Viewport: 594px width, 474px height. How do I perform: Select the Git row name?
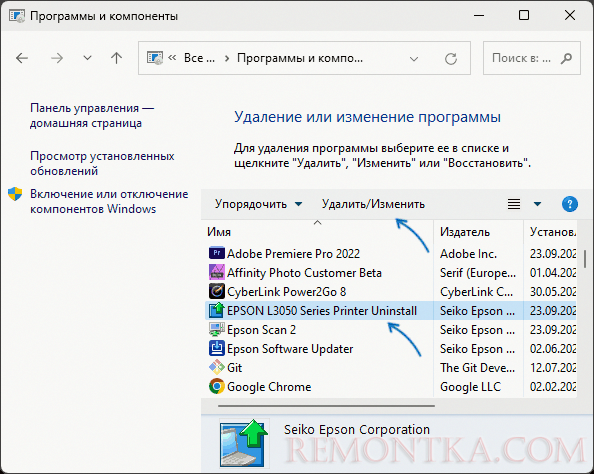pyautogui.click(x=234, y=368)
